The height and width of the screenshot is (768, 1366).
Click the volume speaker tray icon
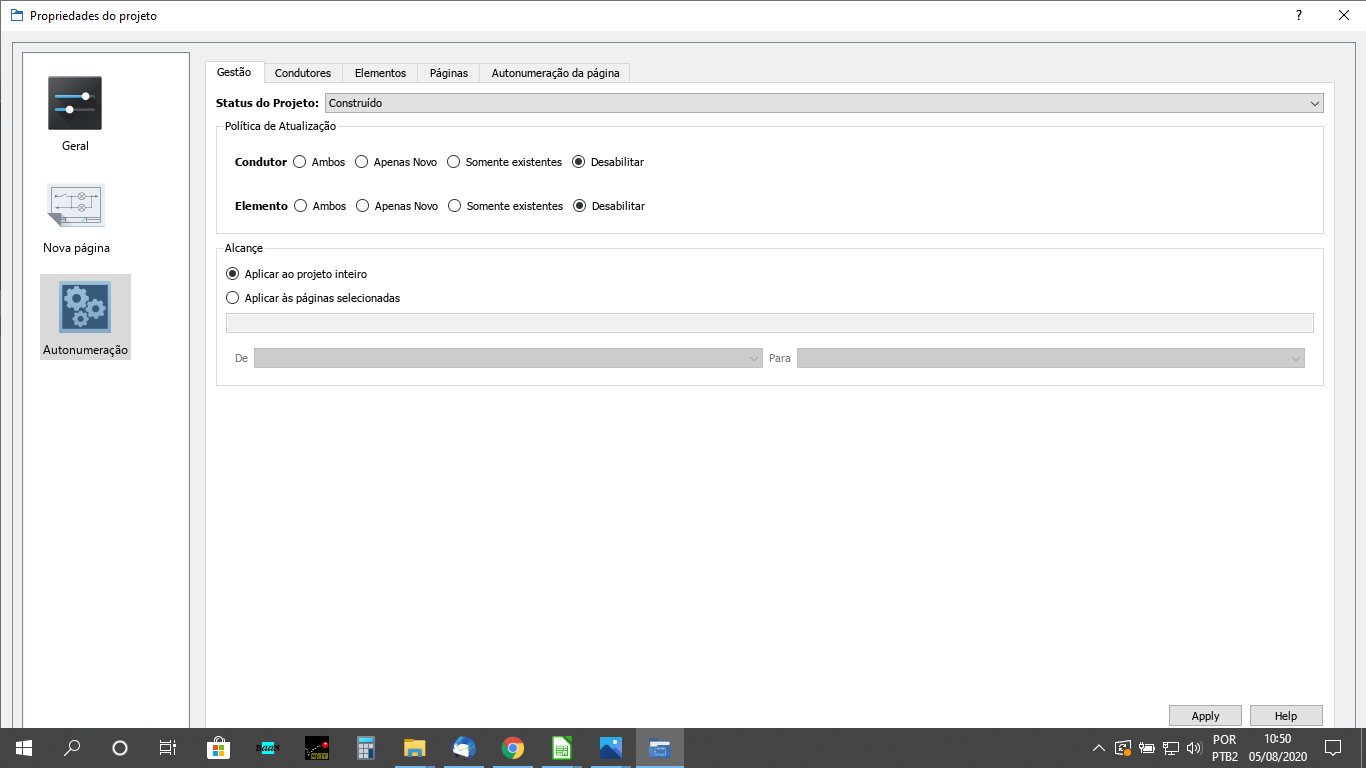[1193, 748]
